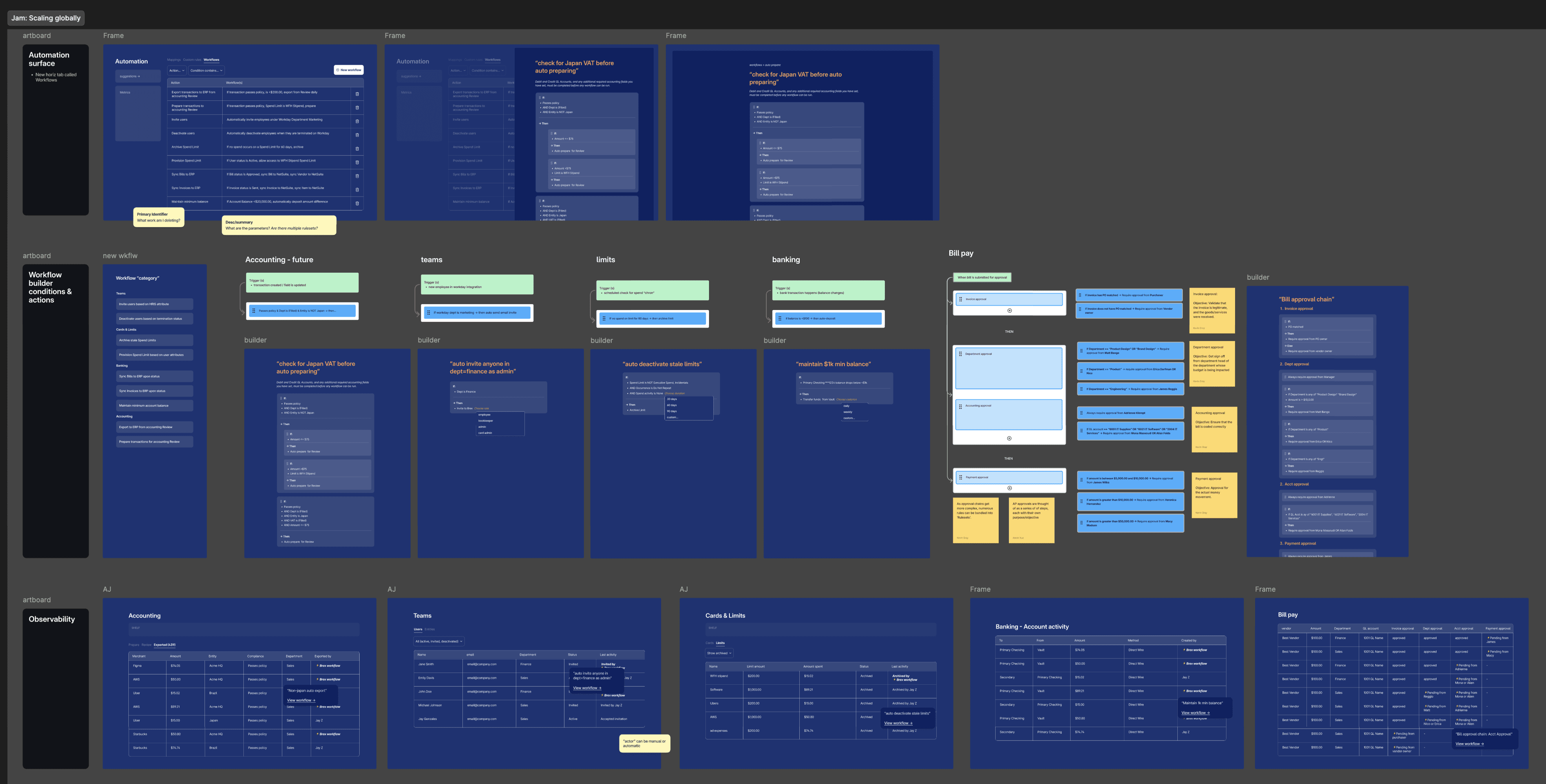Expand 'All (active, invited, deactivated)' dropdown in Teams

pos(439,641)
